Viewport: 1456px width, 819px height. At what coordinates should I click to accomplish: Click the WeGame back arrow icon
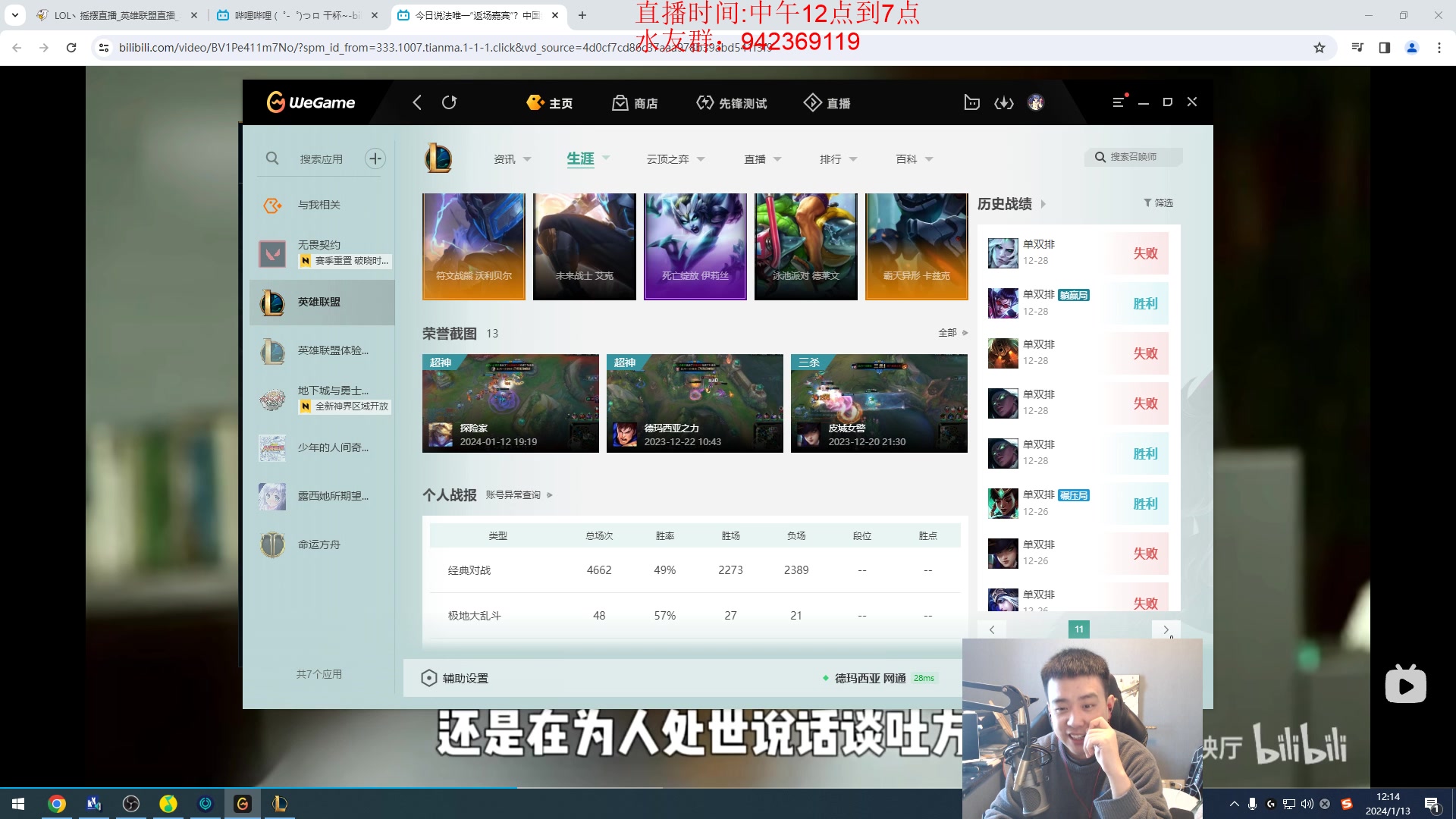tap(416, 102)
